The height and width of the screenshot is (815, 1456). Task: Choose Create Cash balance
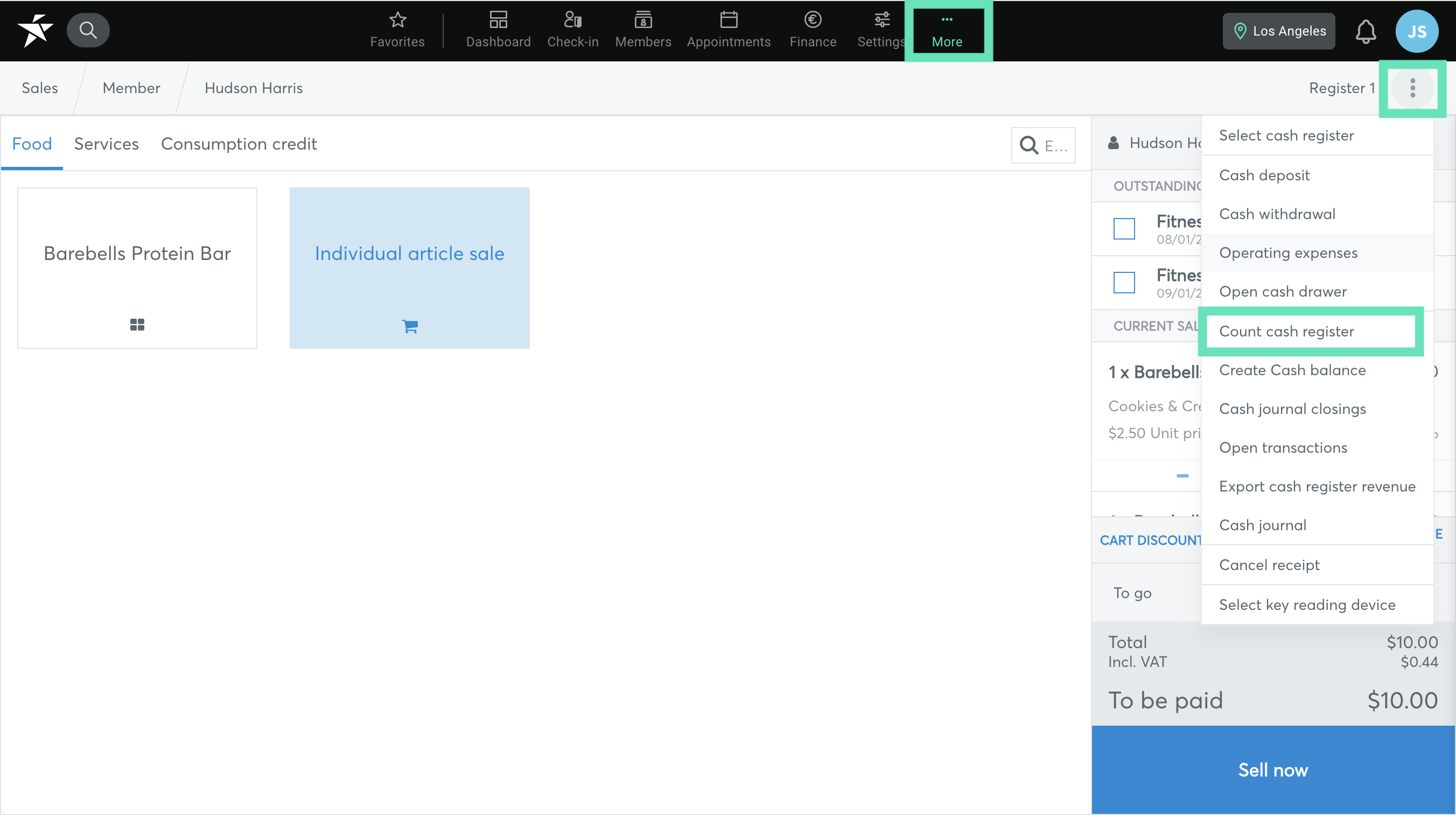click(x=1317, y=370)
